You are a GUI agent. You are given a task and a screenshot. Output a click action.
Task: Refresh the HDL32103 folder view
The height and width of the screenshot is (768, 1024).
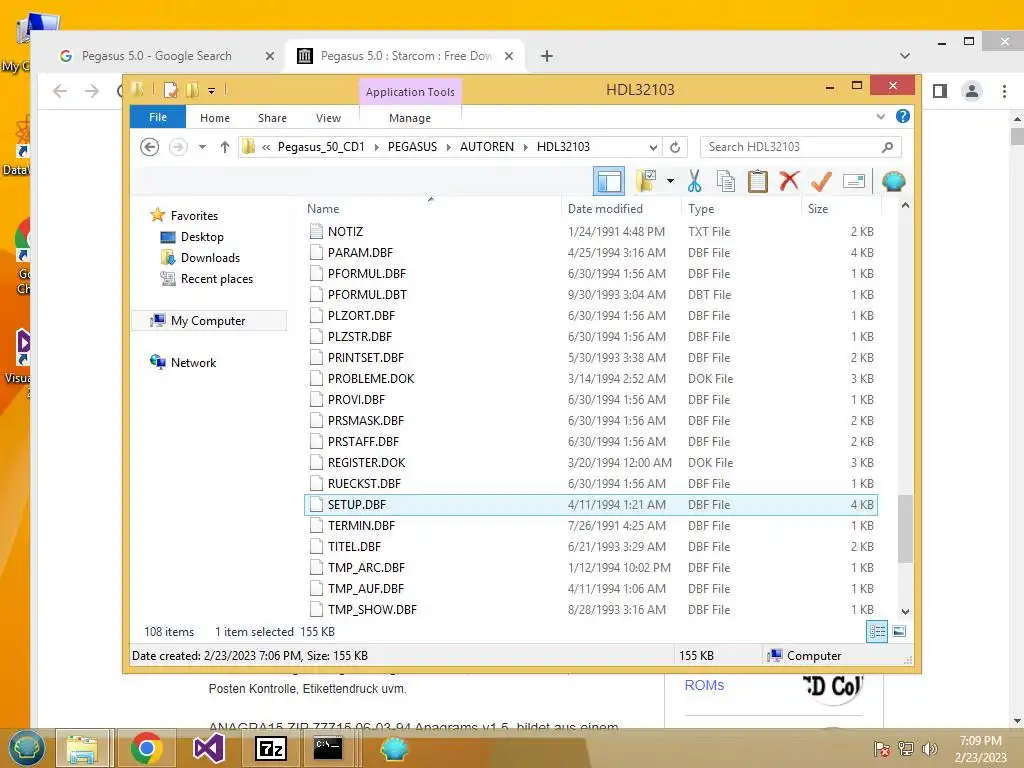point(675,147)
